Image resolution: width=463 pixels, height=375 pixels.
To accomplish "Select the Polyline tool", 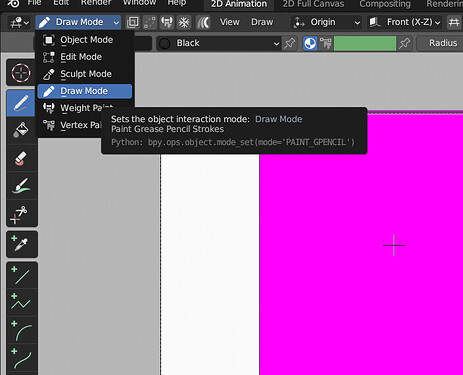I will pos(21,303).
